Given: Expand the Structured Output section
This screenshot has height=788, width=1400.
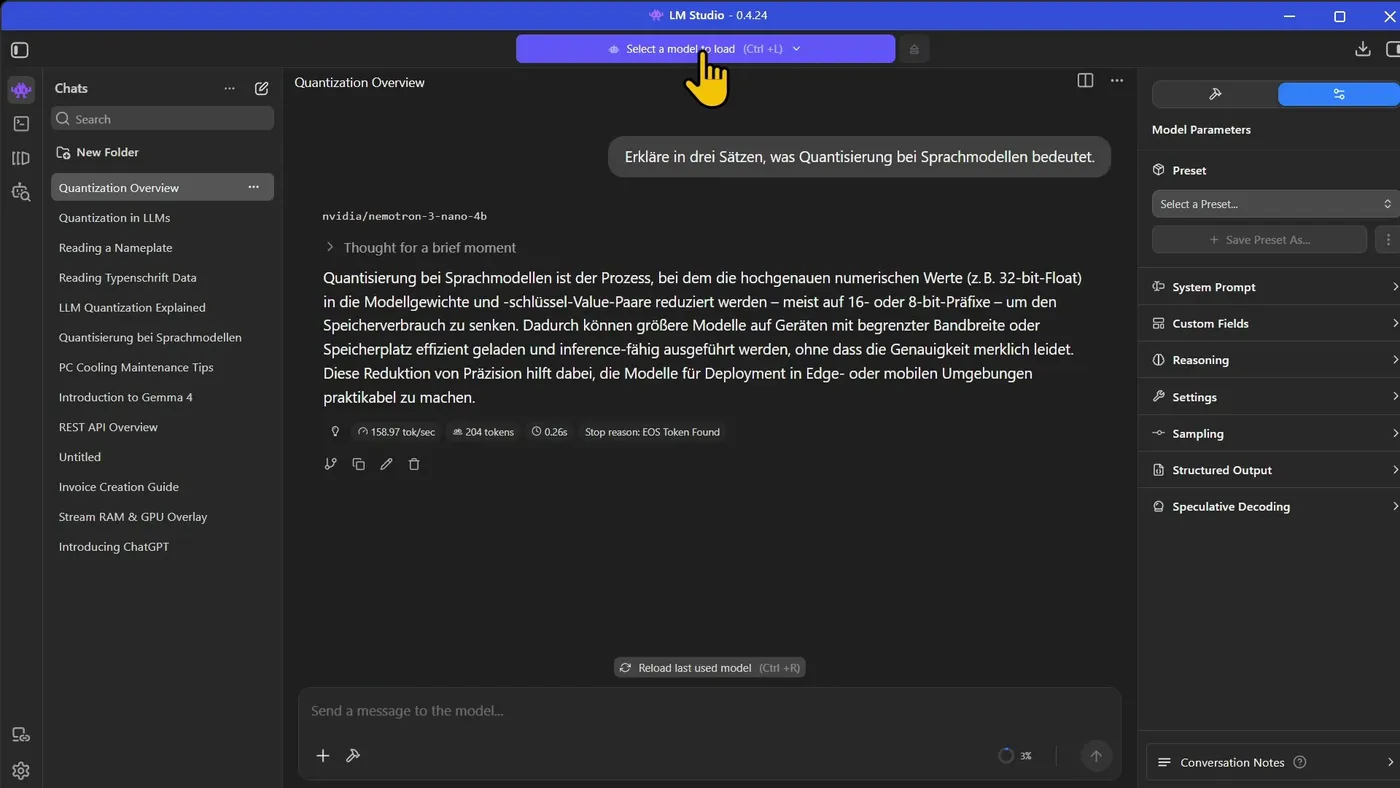Looking at the screenshot, I should [x=1270, y=470].
